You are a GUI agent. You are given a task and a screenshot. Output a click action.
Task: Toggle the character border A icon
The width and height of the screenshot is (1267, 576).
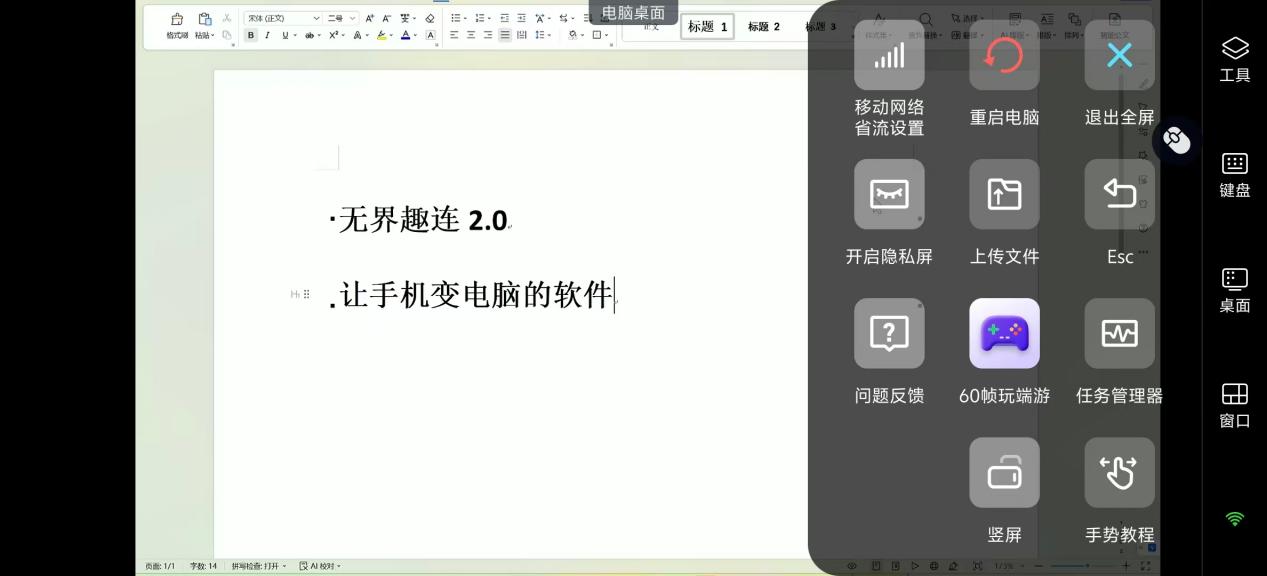(431, 35)
